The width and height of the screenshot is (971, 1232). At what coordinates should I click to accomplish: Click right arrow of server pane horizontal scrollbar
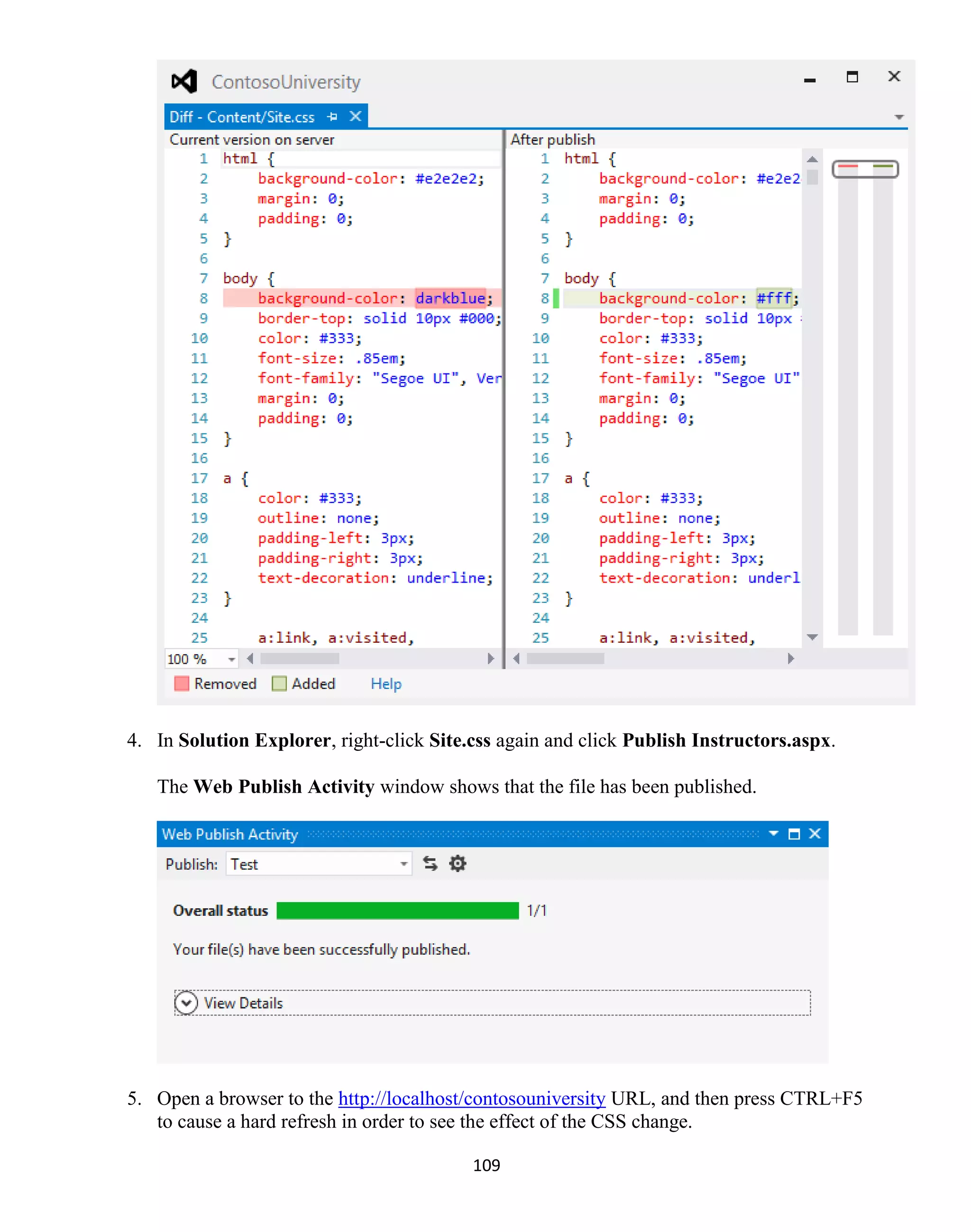pos(491,658)
